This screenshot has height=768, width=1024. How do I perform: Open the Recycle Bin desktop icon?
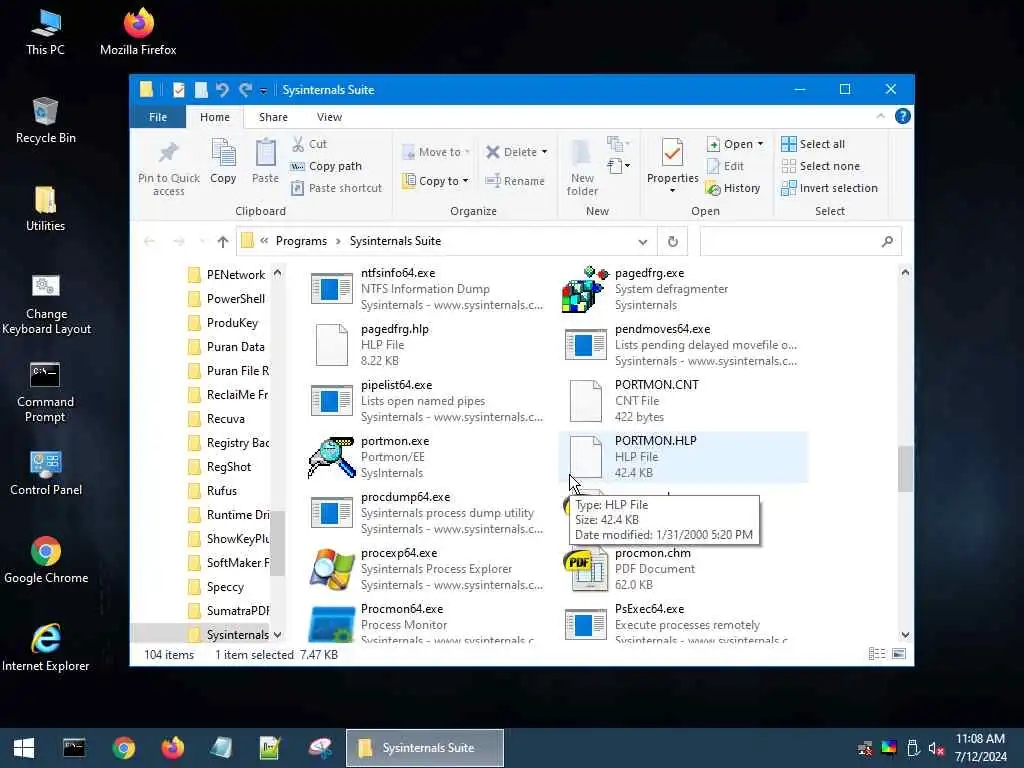point(45,120)
